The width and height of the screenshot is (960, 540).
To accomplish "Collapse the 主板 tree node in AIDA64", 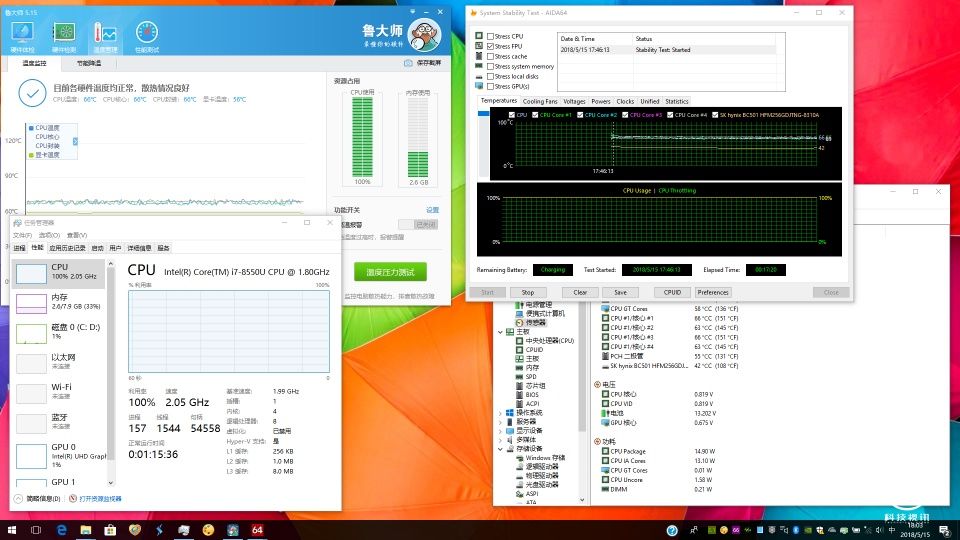I will click(x=500, y=332).
